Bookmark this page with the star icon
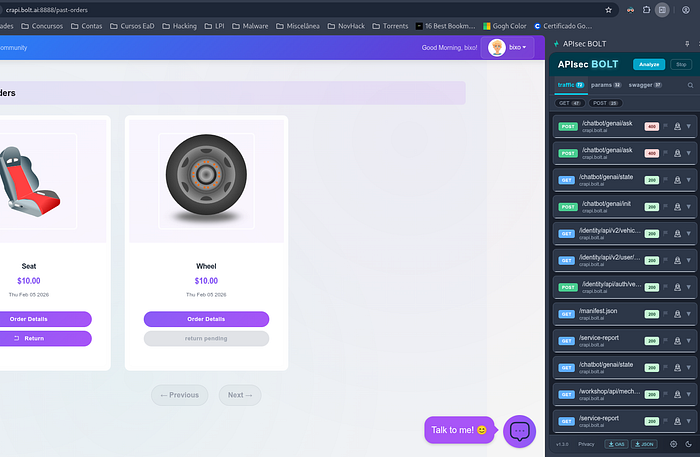Image resolution: width=700 pixels, height=457 pixels. pyautogui.click(x=608, y=10)
